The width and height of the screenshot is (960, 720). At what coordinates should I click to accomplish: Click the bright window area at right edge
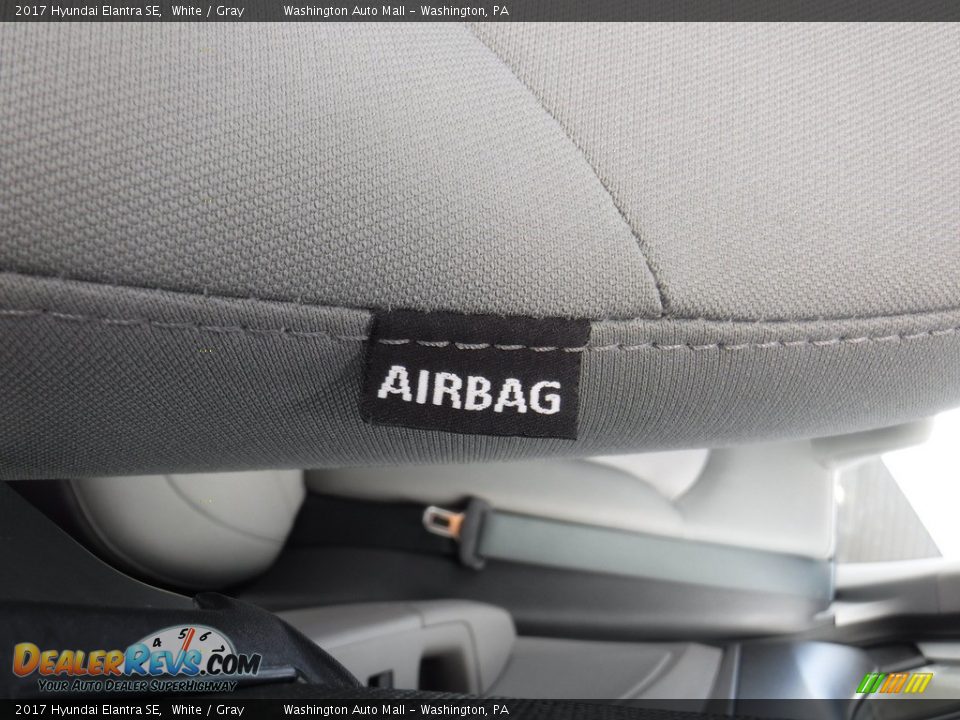tap(925, 480)
